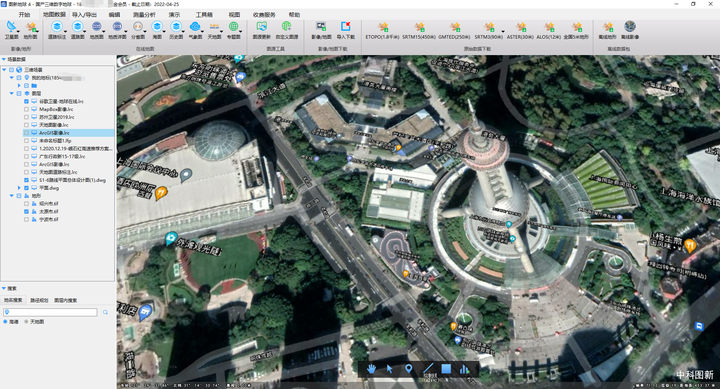
Task: Select the placemark pin tool in bottom toolbar
Action: tap(408, 369)
